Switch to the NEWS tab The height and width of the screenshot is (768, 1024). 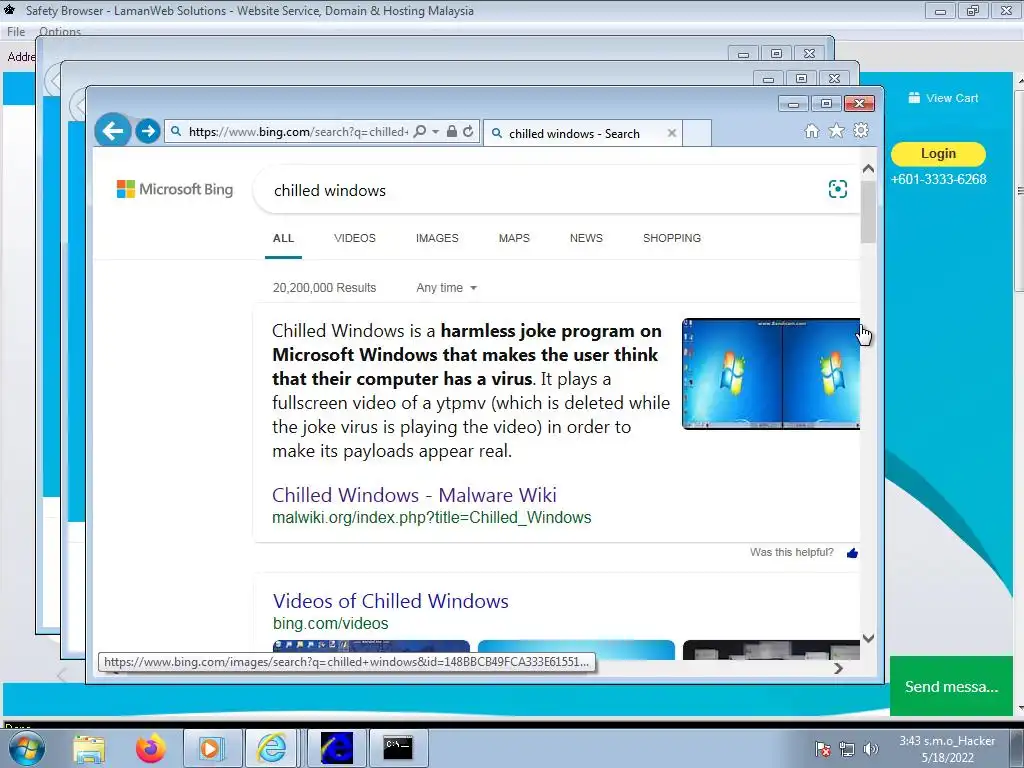coord(586,238)
